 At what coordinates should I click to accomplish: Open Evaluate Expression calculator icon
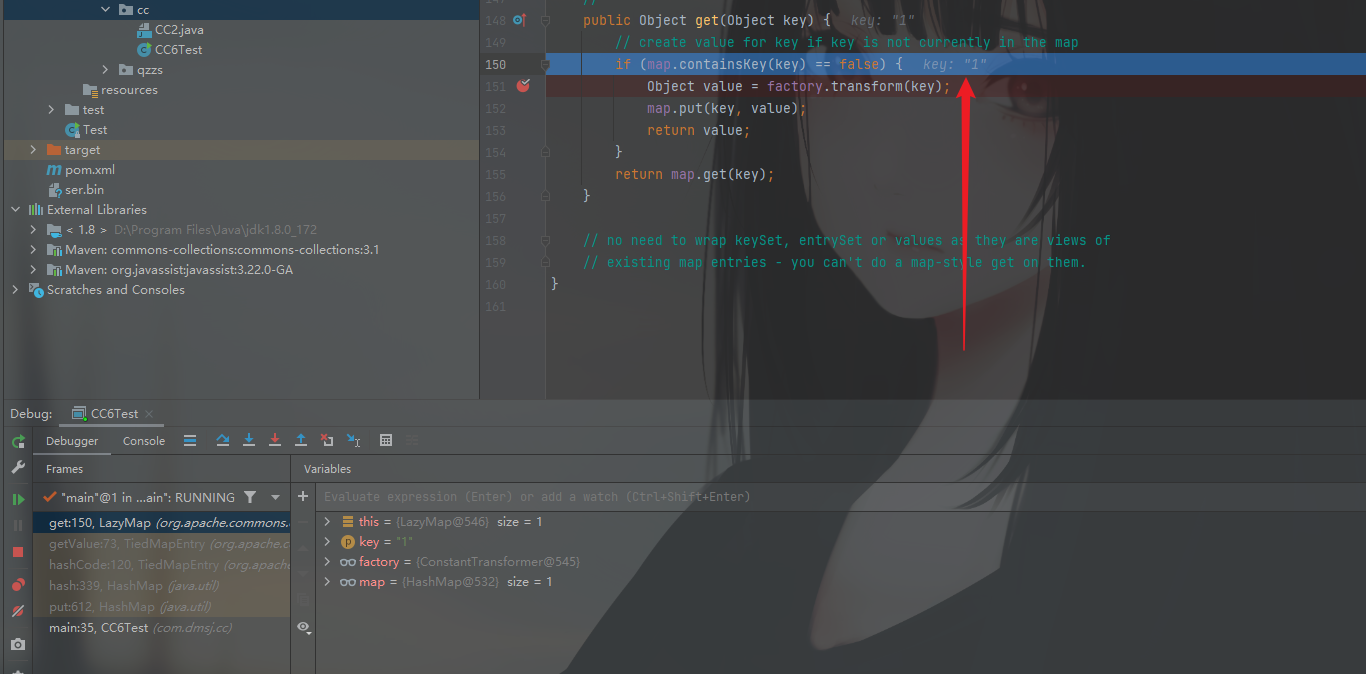386,441
